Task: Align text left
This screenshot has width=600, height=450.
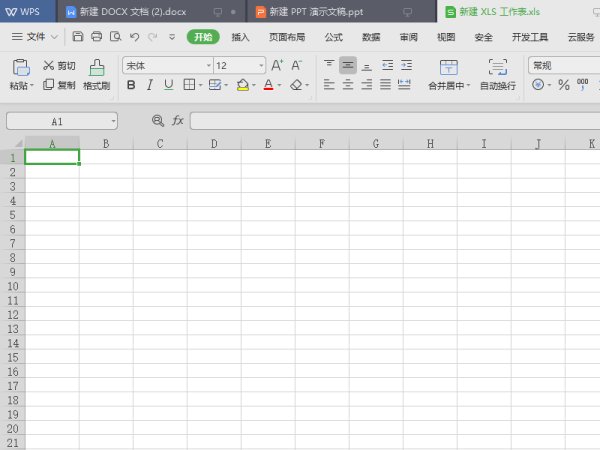Action: pyautogui.click(x=329, y=85)
